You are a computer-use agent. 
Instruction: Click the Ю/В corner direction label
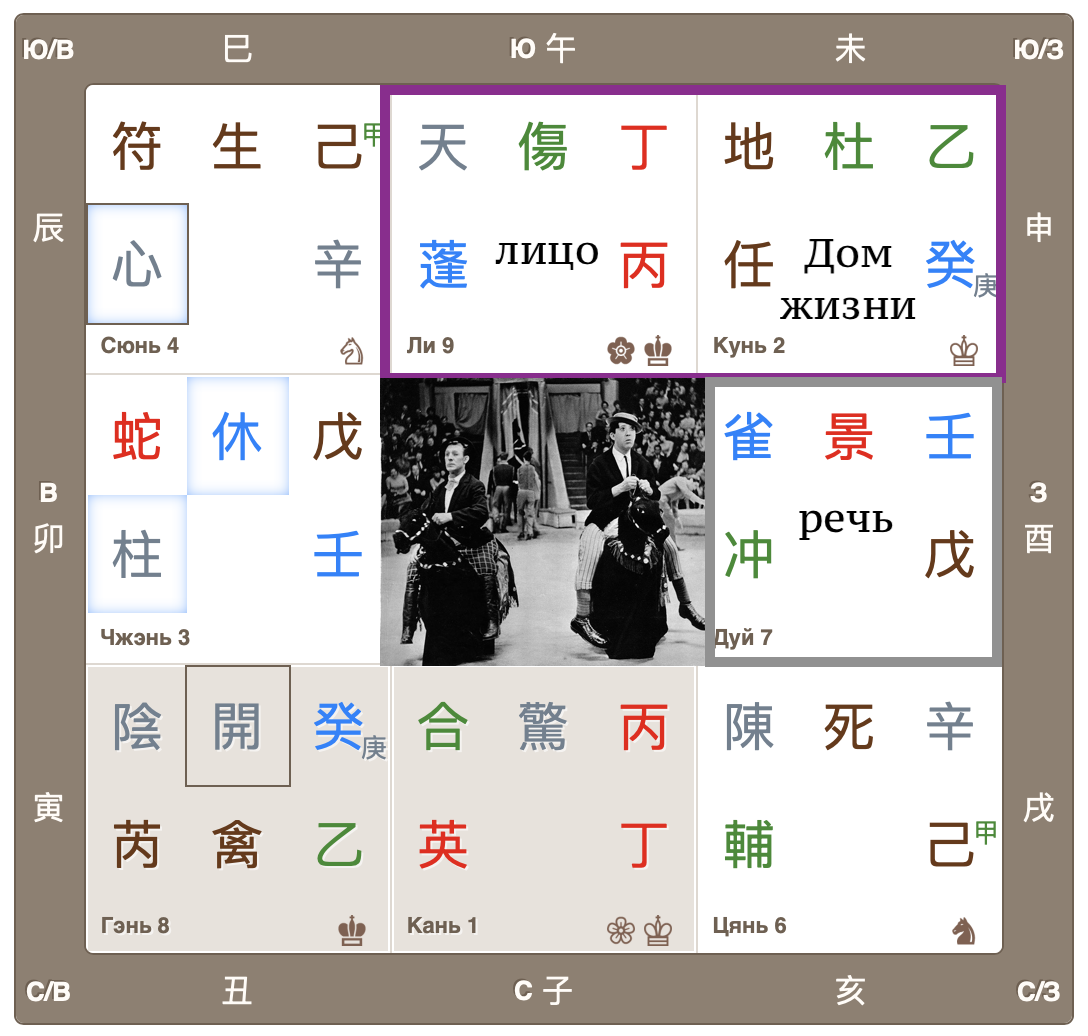[48, 49]
